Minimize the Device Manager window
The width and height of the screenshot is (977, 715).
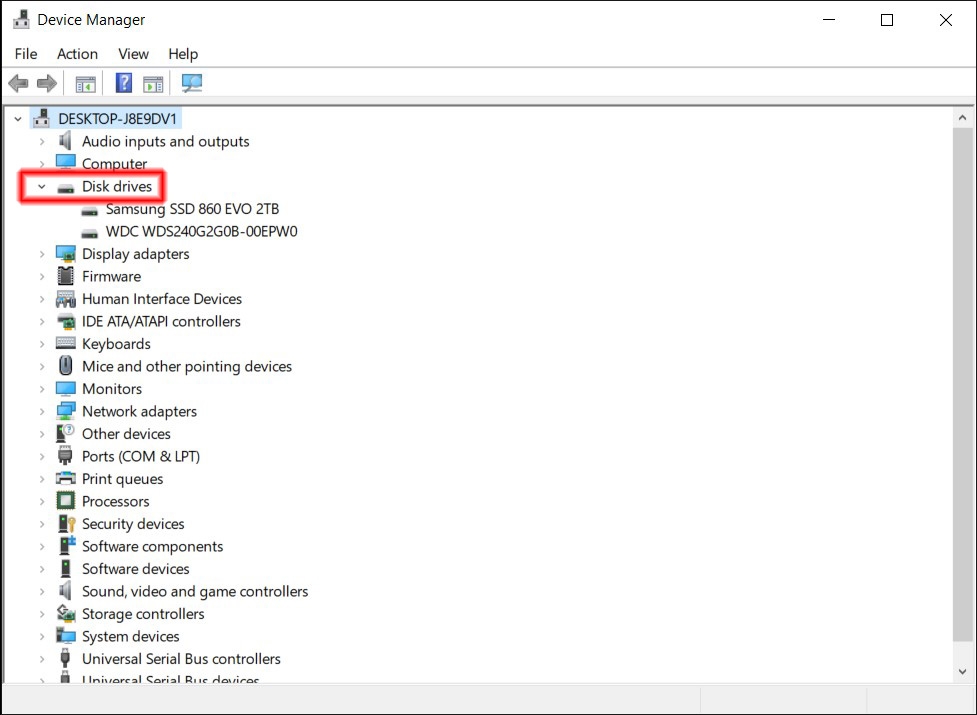(829, 20)
